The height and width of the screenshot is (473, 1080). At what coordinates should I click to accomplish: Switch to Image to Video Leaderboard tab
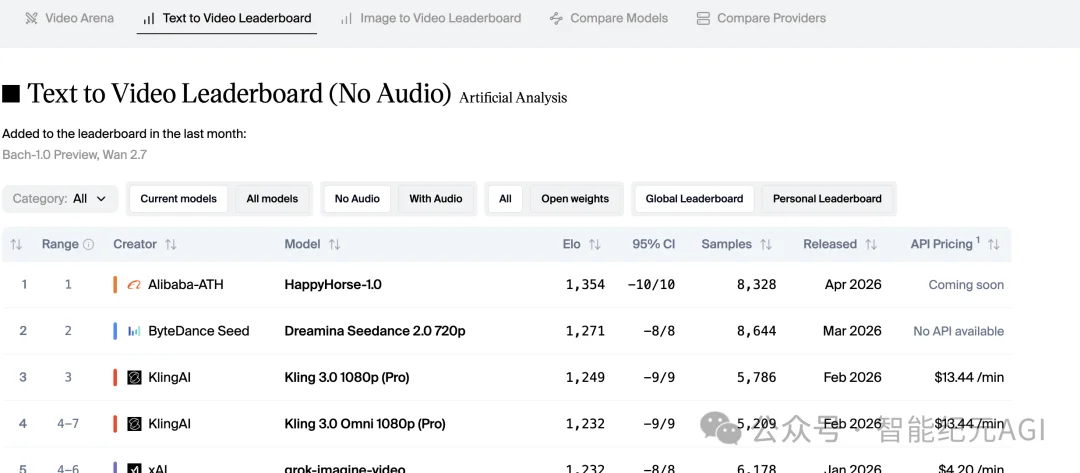(x=431, y=18)
